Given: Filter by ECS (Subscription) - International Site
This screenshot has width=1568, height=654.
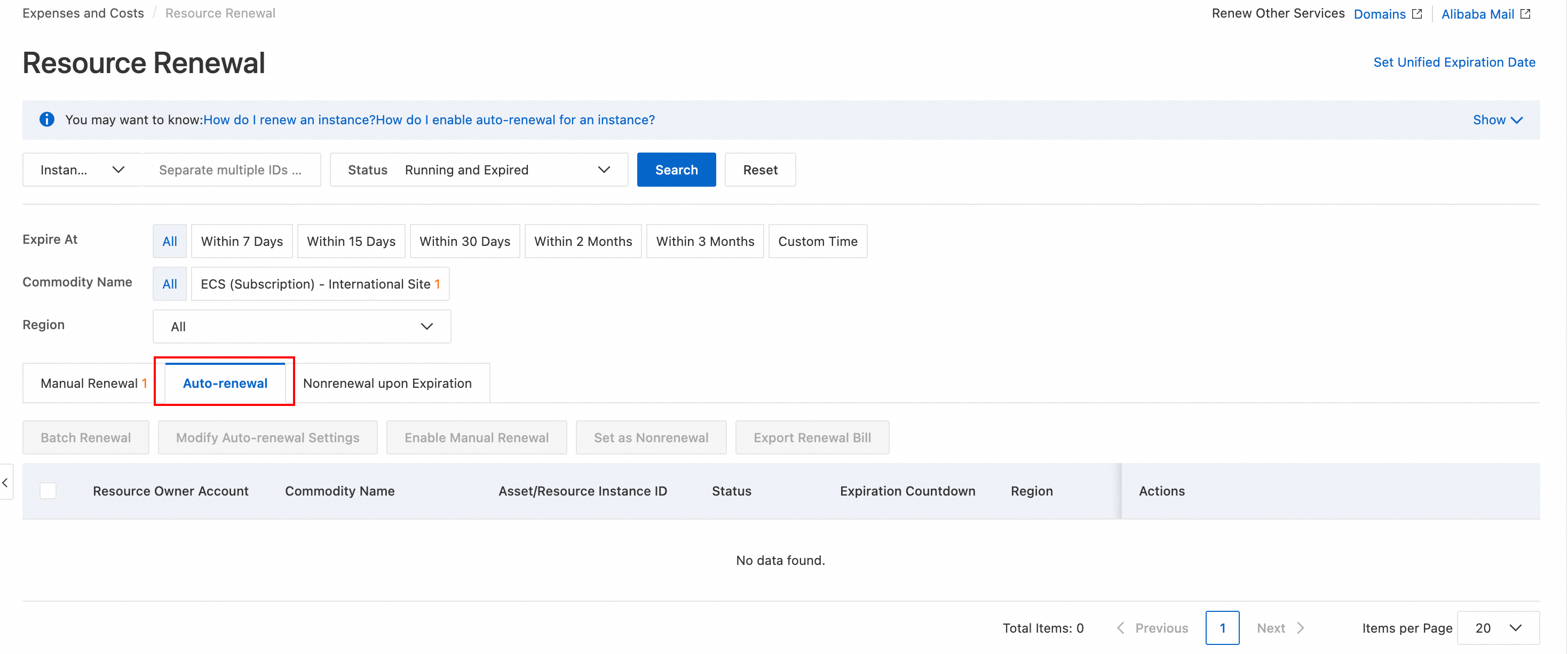Looking at the screenshot, I should click(320, 284).
